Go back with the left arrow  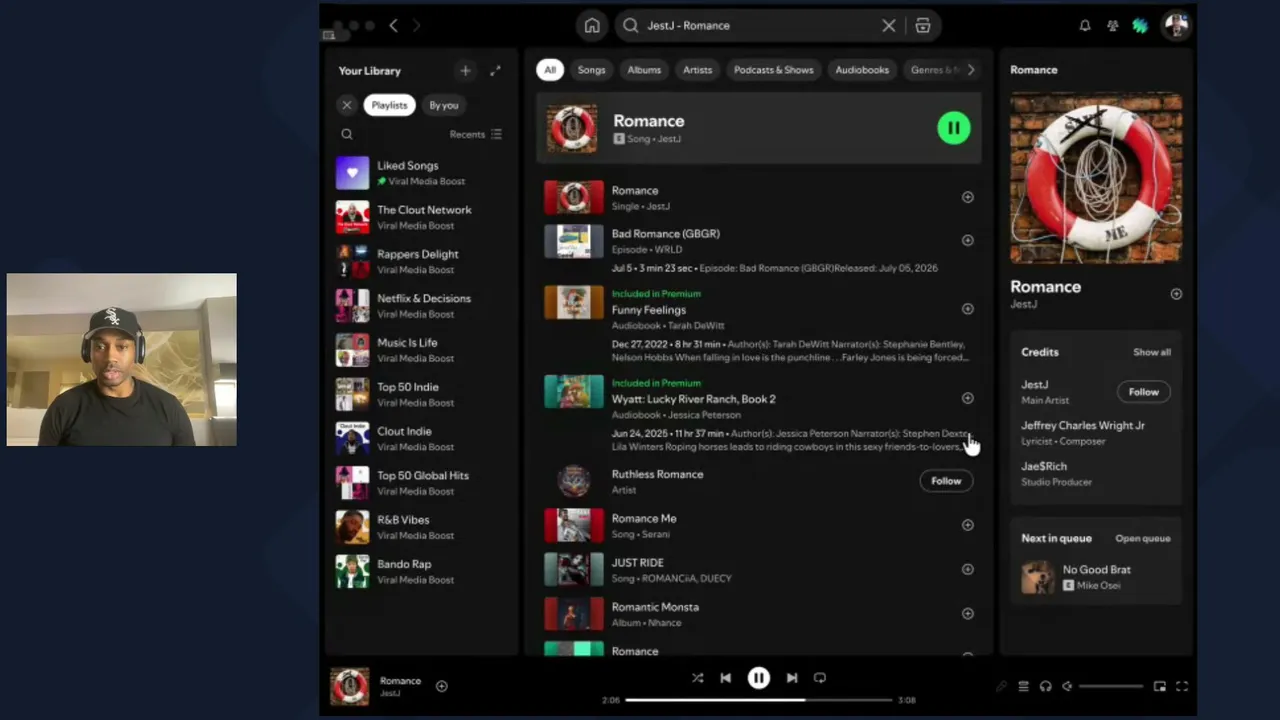[x=393, y=26]
